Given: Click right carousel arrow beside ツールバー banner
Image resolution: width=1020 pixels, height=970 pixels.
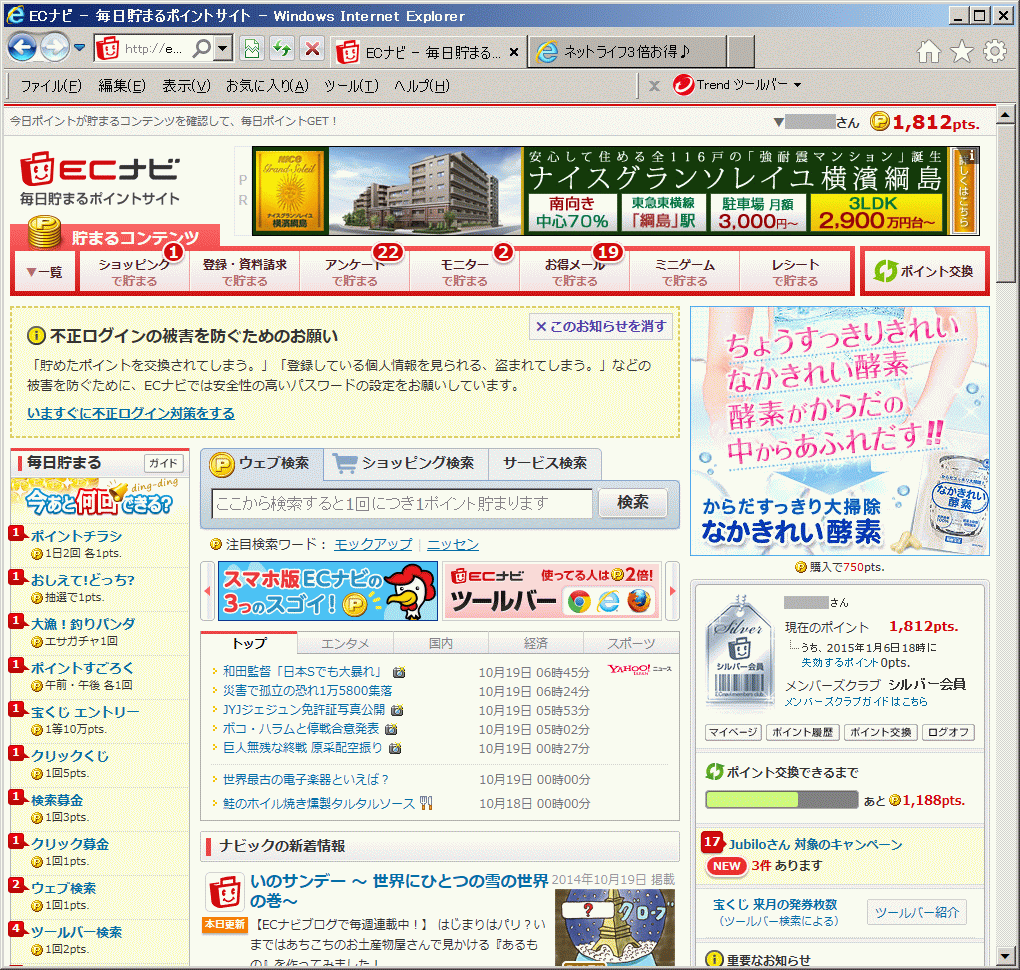Looking at the screenshot, I should point(673,591).
